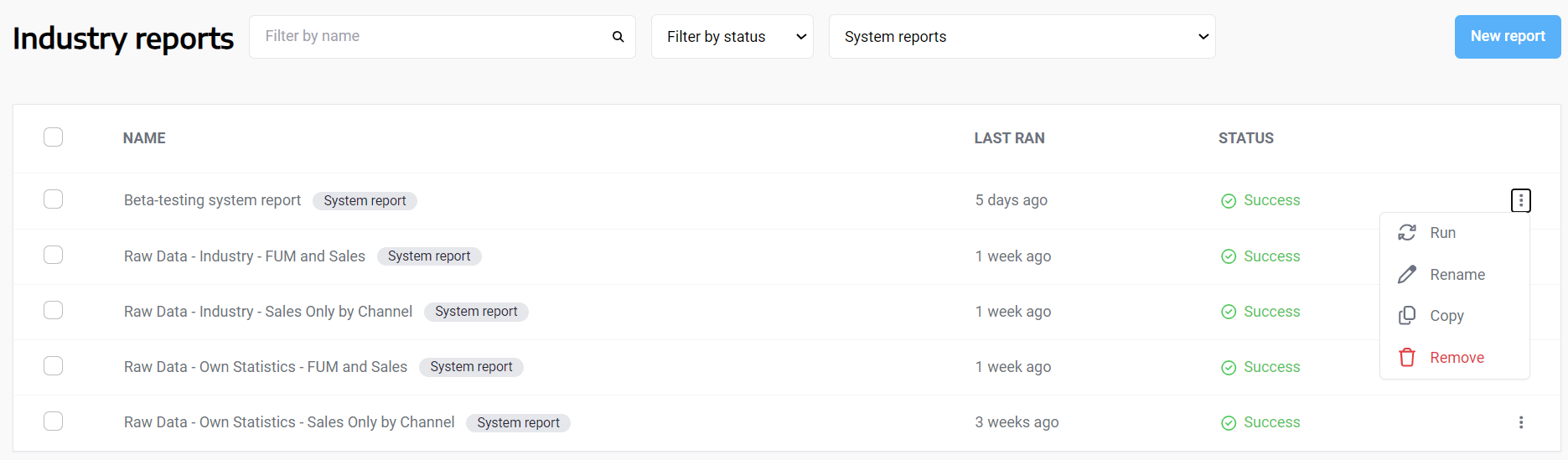This screenshot has width=1568, height=460.
Task: Expand the System reports dropdown
Action: point(1022,37)
